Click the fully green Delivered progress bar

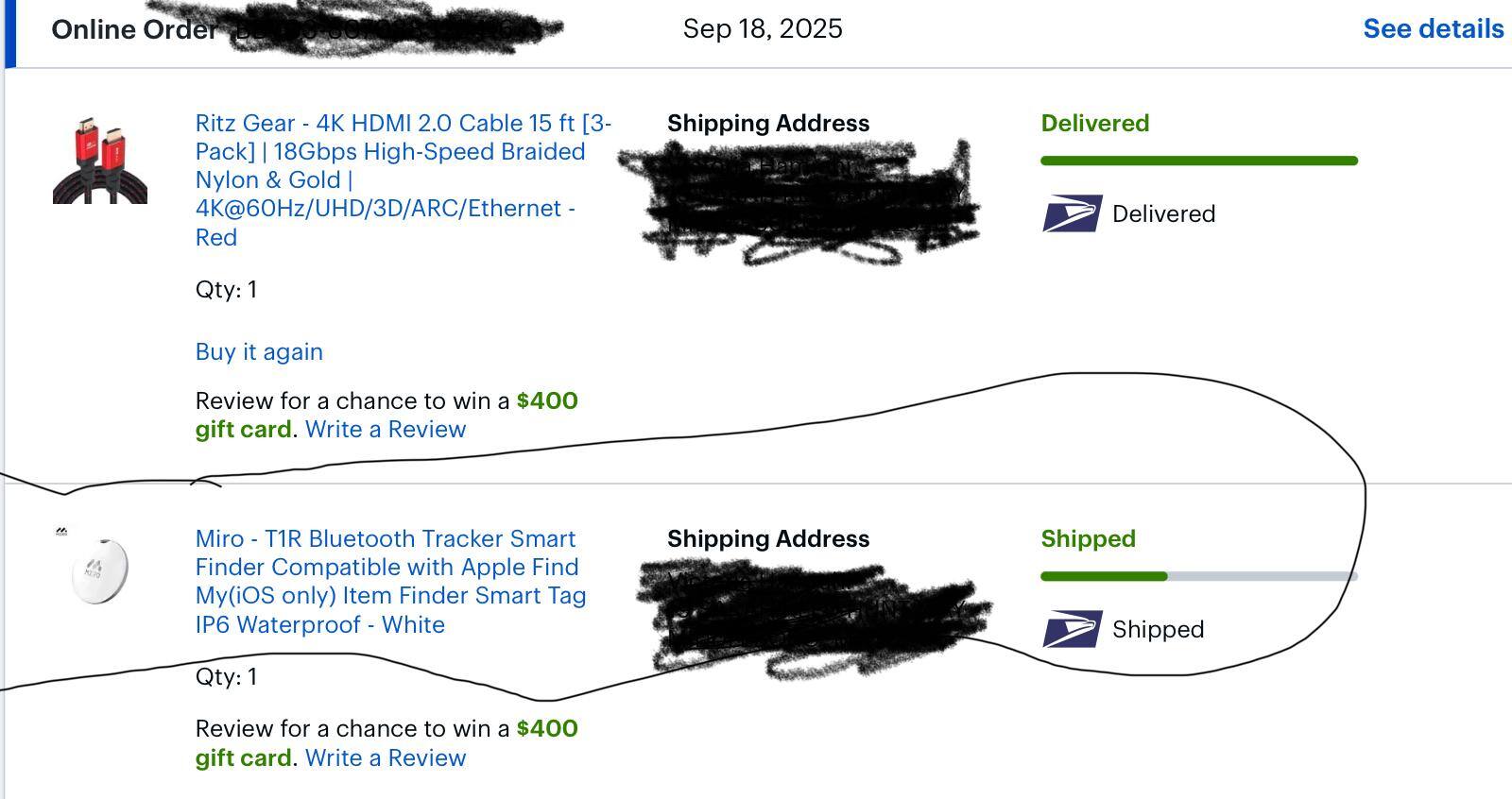tap(1198, 161)
